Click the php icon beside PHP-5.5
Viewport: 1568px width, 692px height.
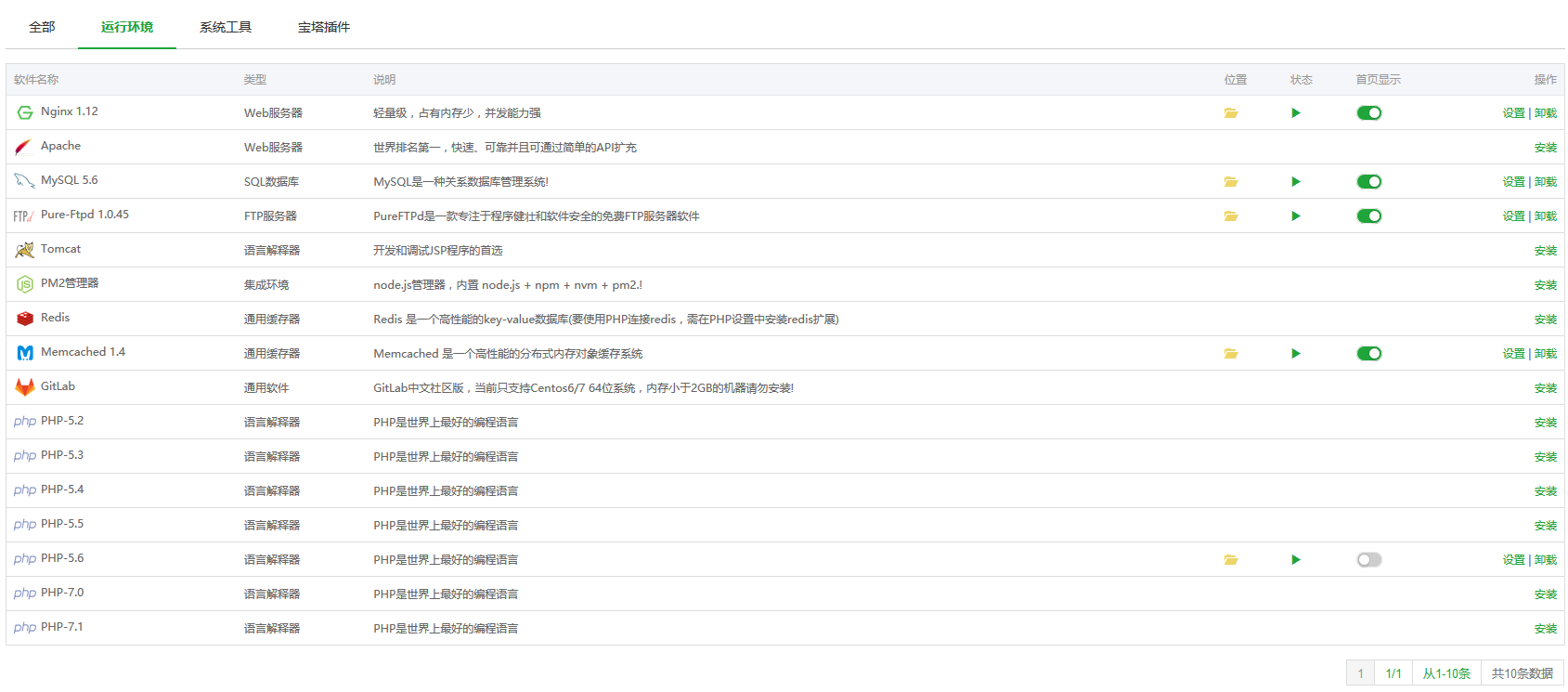(25, 525)
